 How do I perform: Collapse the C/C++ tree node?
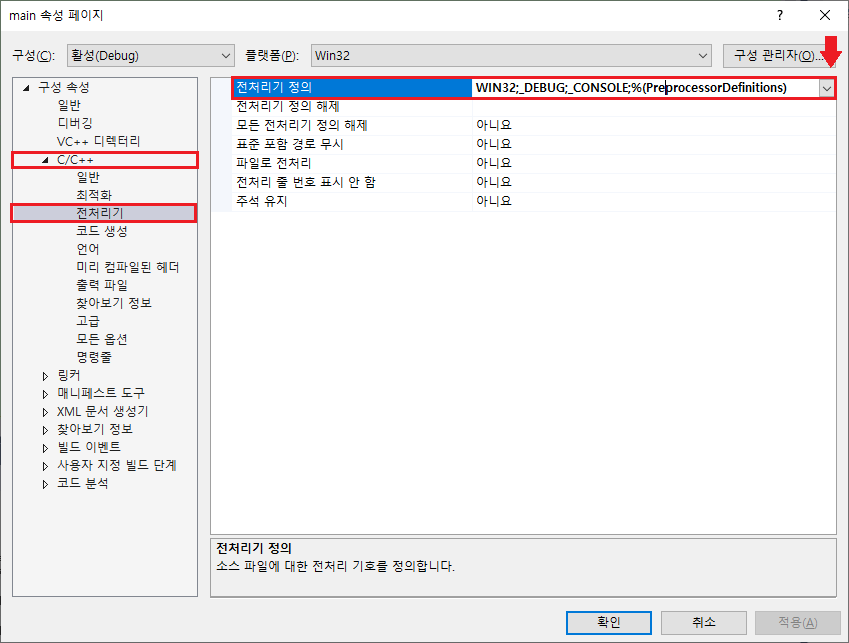click(45, 160)
